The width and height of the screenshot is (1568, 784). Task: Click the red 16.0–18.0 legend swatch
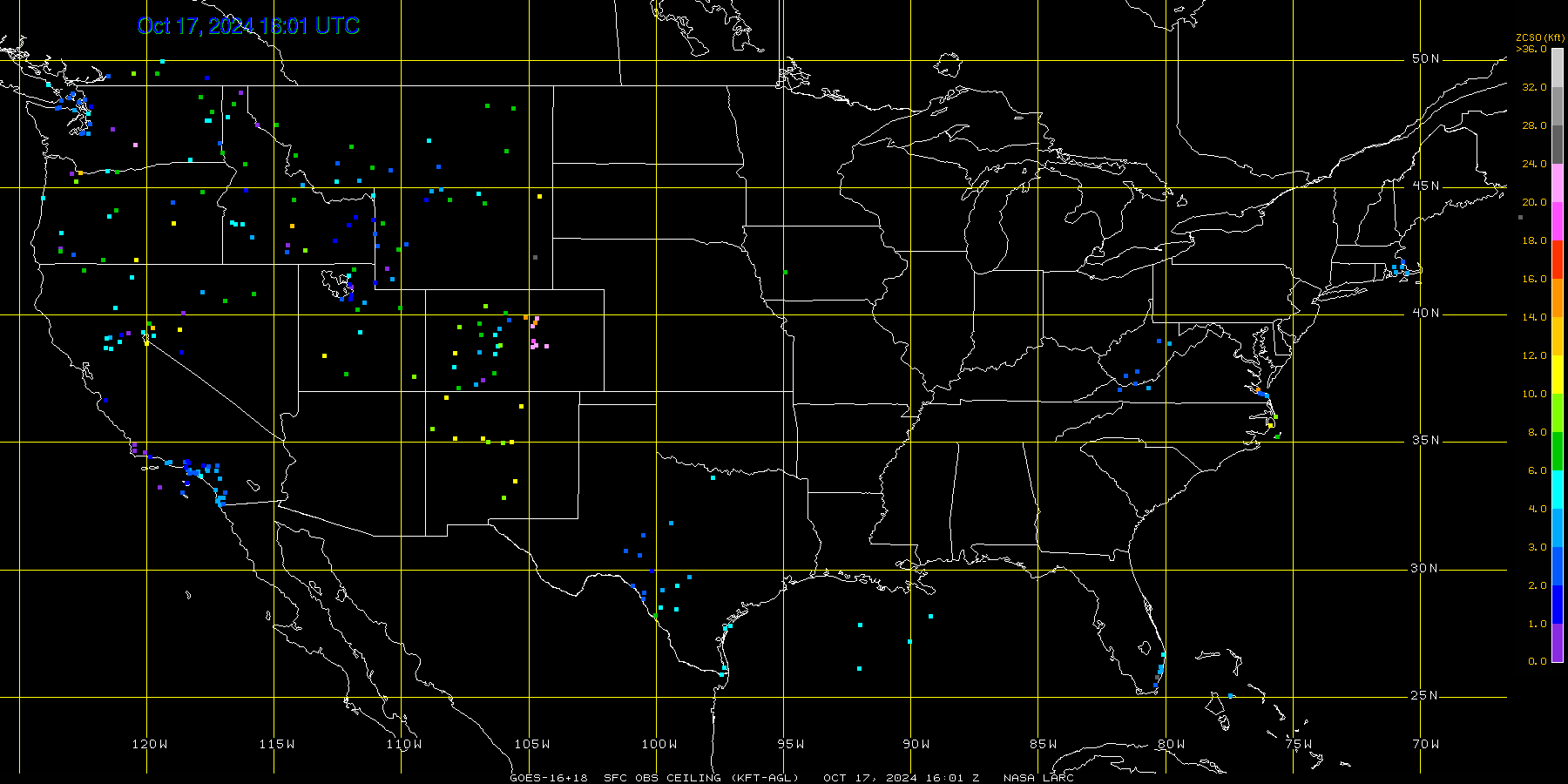pyautogui.click(x=1558, y=260)
